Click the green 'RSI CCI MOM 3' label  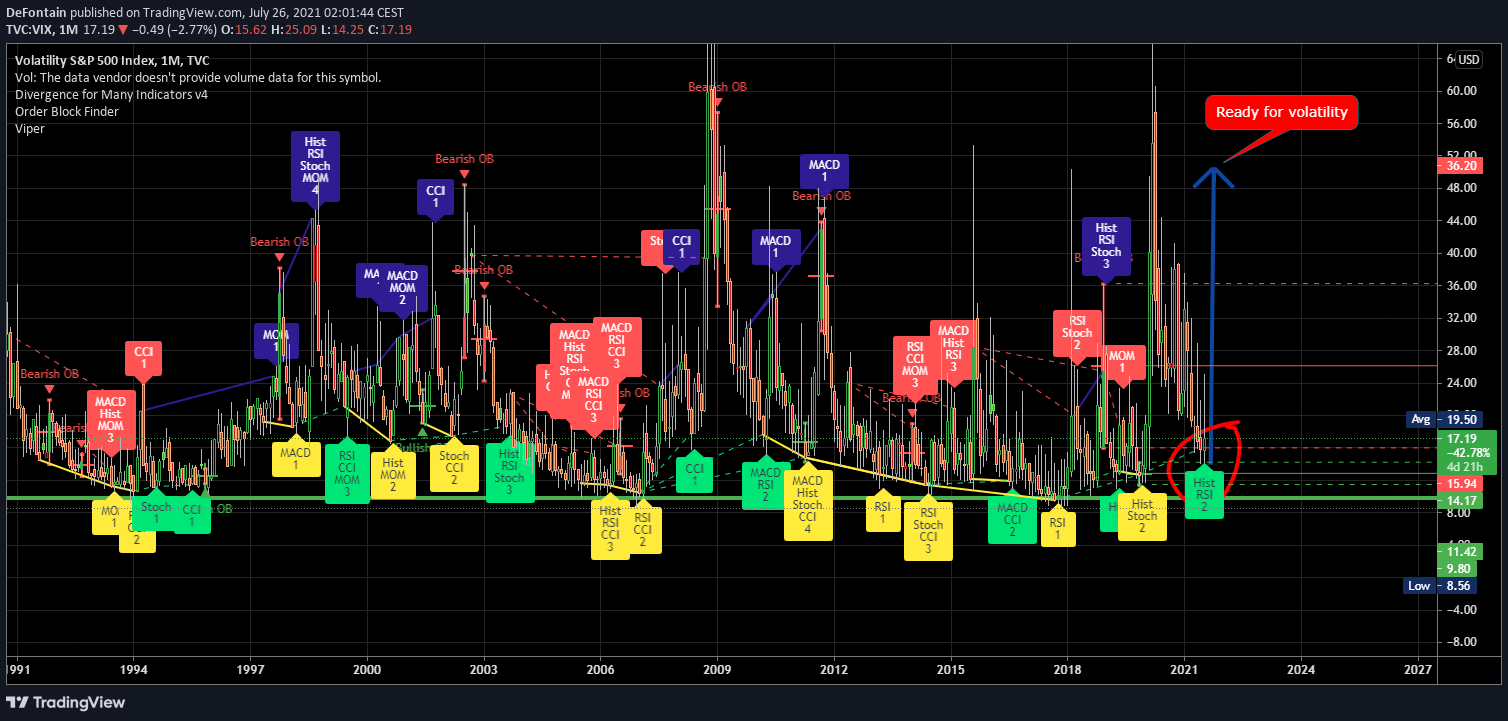tap(347, 472)
